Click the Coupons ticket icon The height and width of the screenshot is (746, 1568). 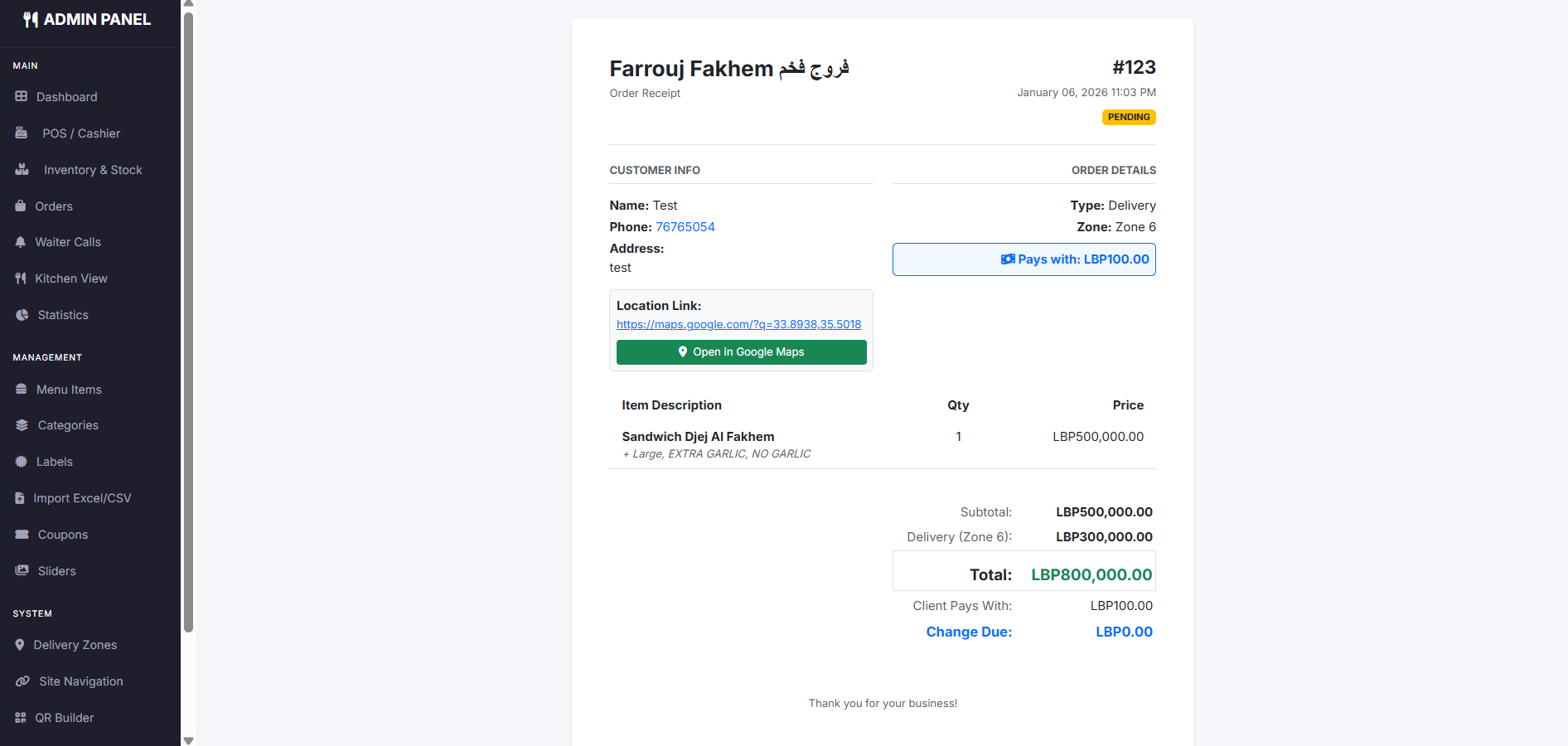(22, 535)
